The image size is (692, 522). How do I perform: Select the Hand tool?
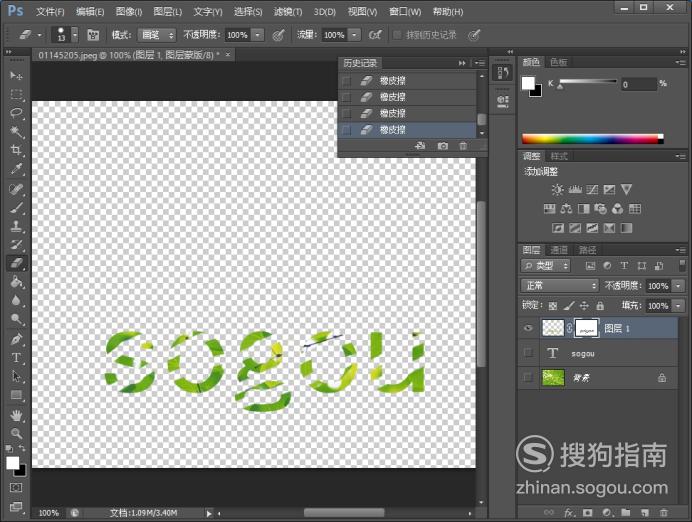click(16, 415)
